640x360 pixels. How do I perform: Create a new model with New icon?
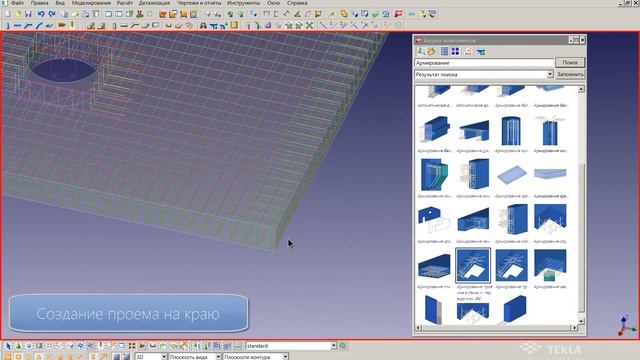(8, 14)
